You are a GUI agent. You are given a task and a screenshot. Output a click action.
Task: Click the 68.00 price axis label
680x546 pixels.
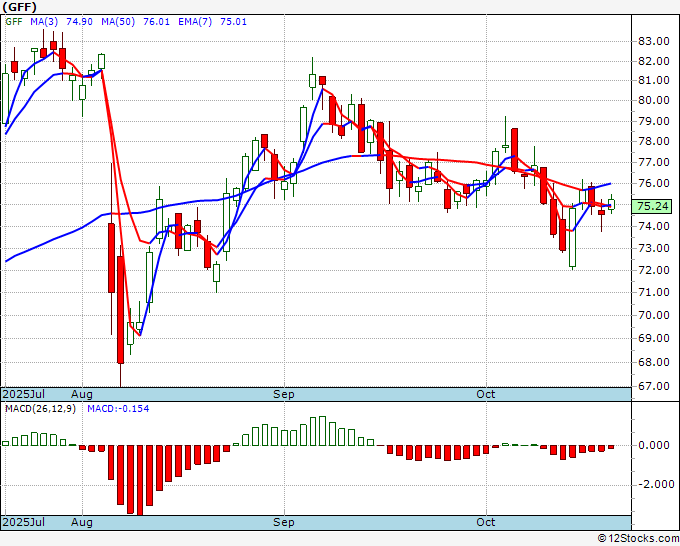pos(654,362)
